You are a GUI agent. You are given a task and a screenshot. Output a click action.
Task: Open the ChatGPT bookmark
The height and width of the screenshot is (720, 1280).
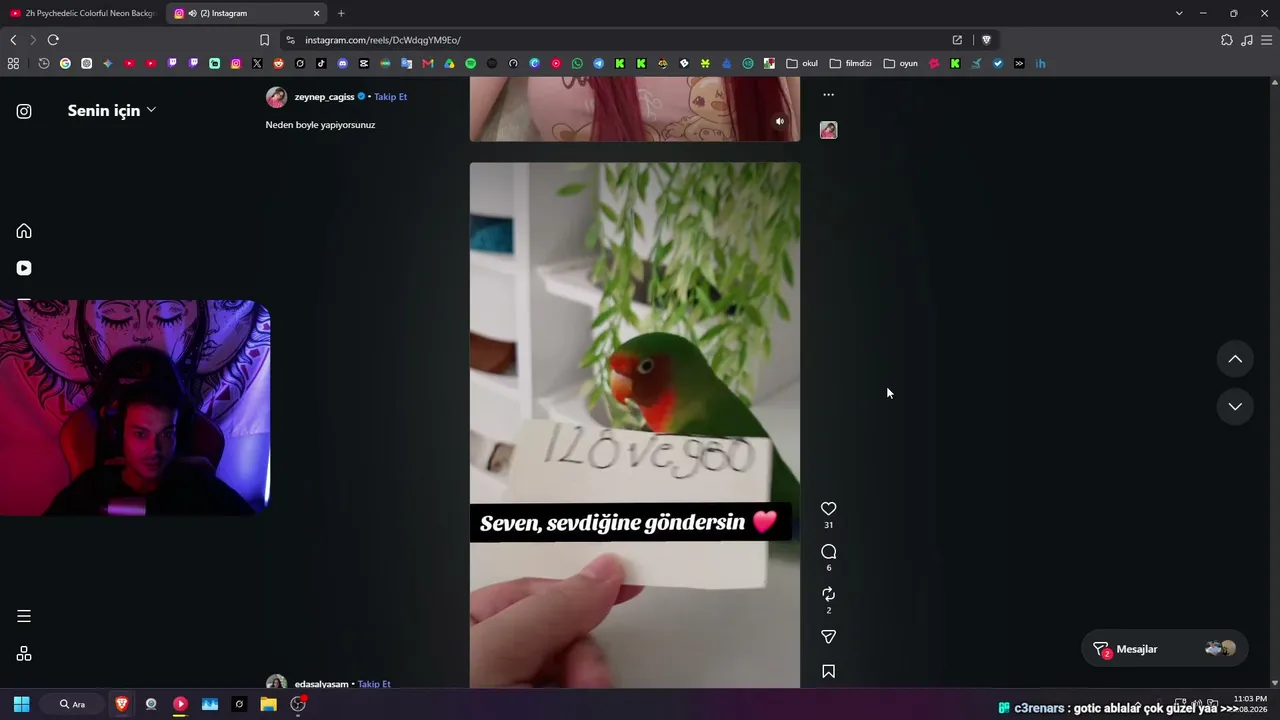click(87, 63)
